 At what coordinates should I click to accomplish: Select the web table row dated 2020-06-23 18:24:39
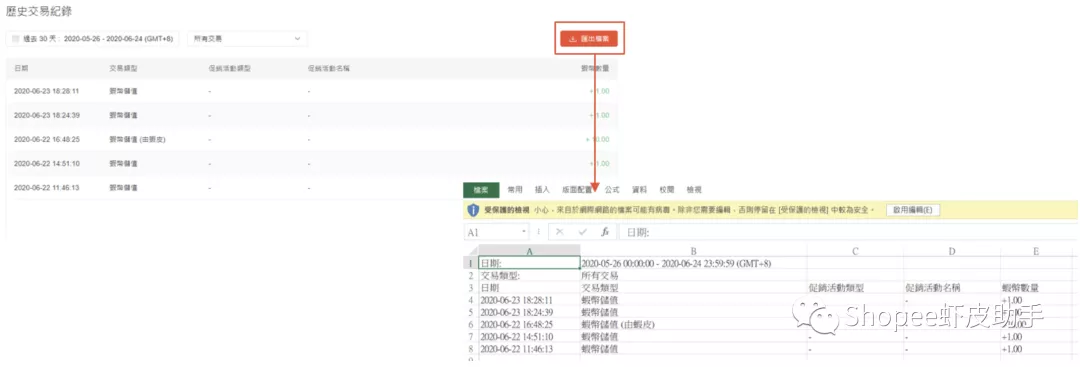[311, 115]
